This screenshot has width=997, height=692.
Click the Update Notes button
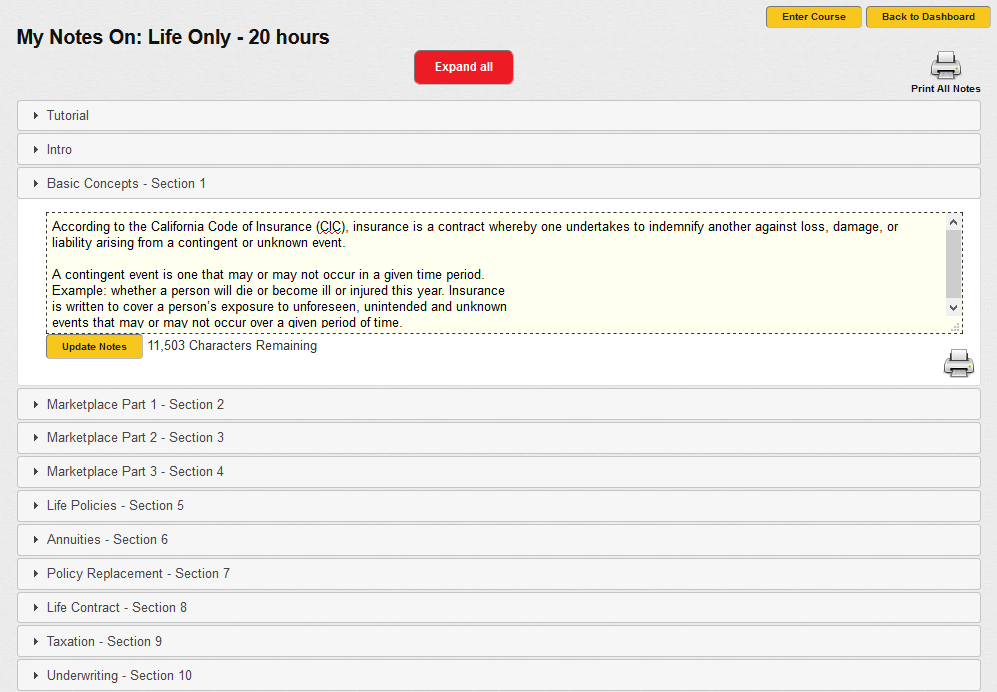[94, 346]
